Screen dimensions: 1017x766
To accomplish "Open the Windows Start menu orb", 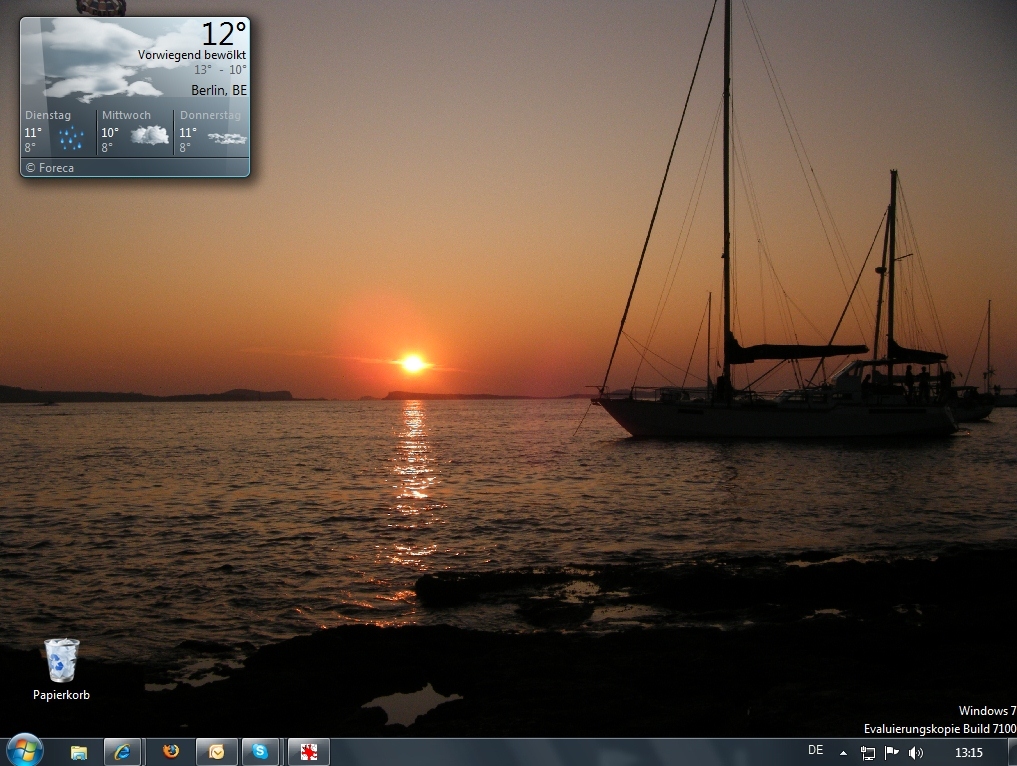I will [x=24, y=750].
